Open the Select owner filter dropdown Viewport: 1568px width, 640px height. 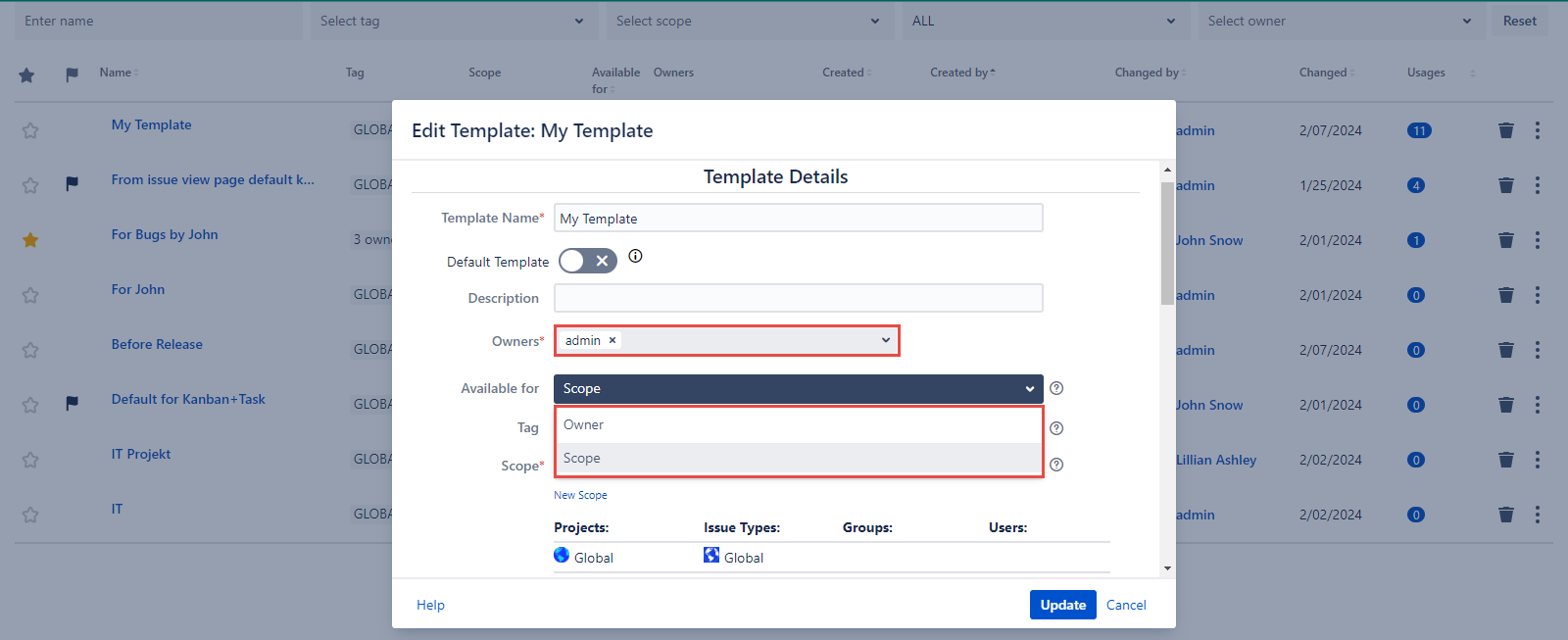click(x=1339, y=22)
